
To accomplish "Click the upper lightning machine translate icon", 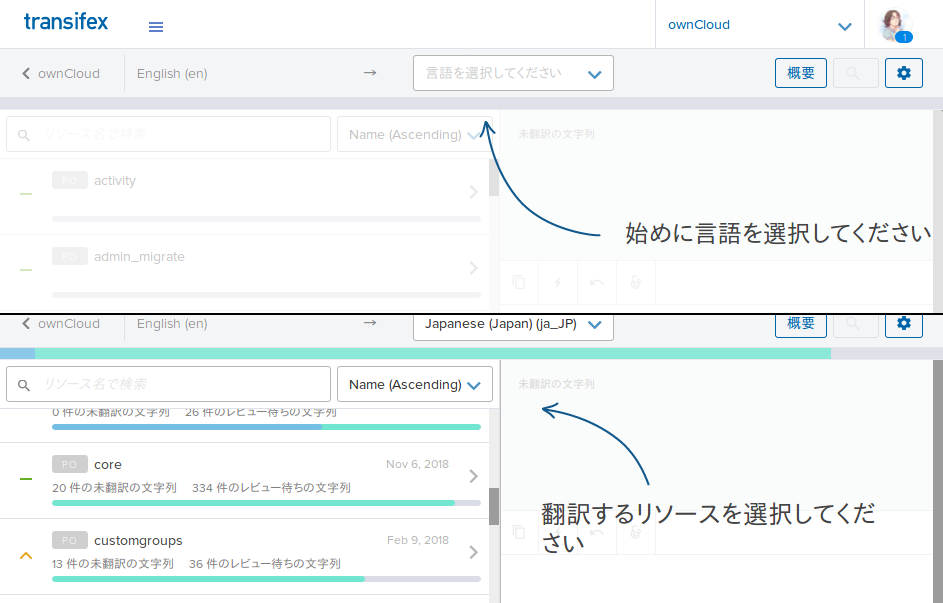I will click(x=558, y=282).
